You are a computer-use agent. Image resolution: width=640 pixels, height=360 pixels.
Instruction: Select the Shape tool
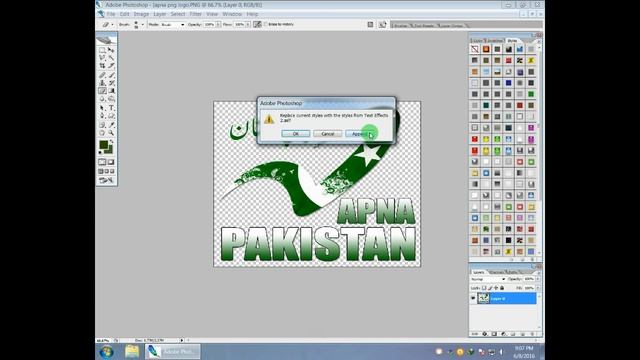pyautogui.click(x=111, y=116)
